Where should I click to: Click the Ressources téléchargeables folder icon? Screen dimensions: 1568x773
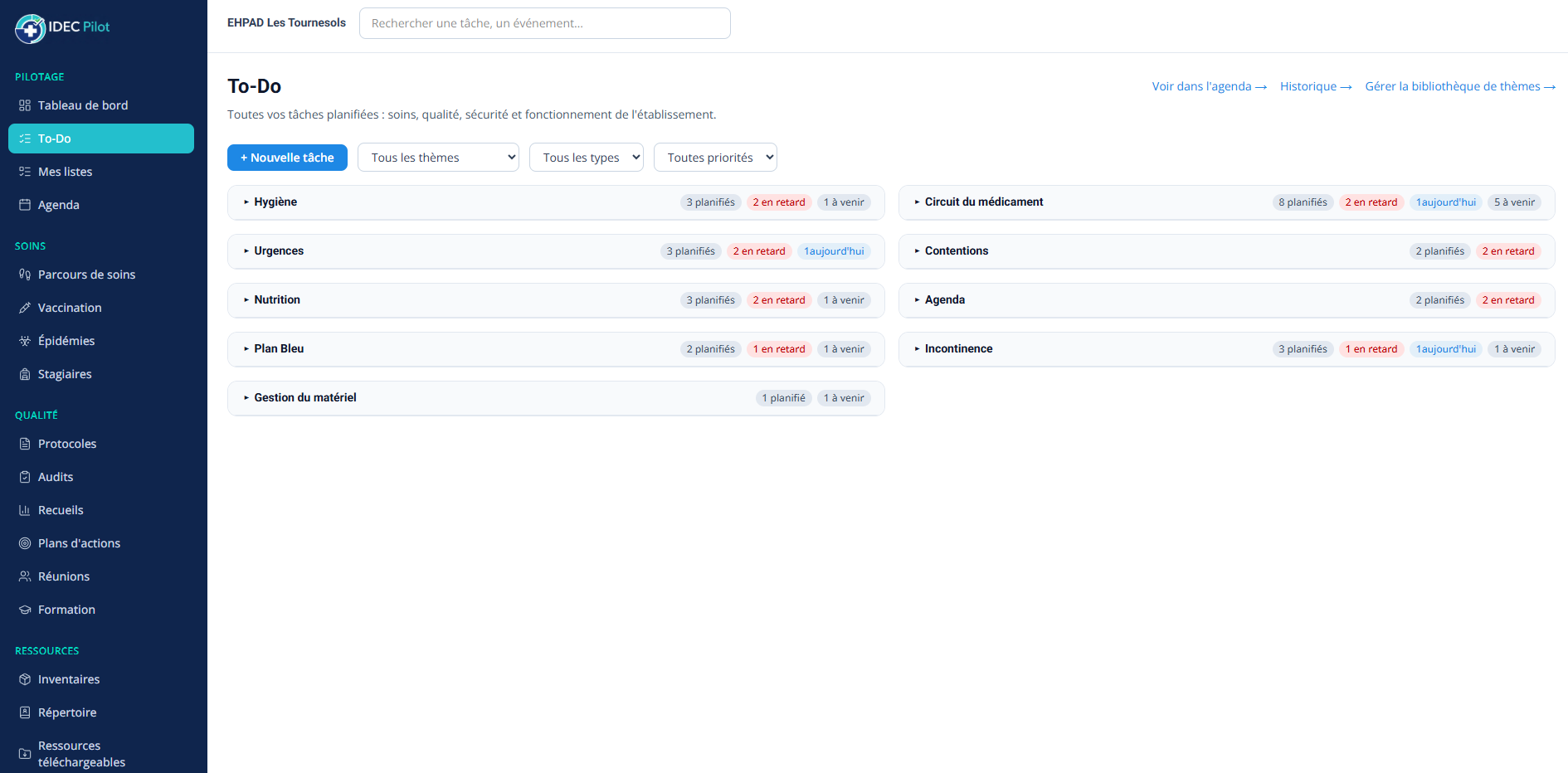(25, 754)
